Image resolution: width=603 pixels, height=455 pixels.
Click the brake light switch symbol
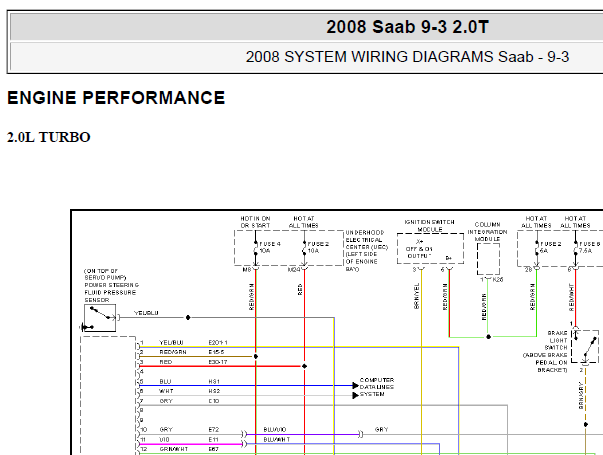point(585,347)
